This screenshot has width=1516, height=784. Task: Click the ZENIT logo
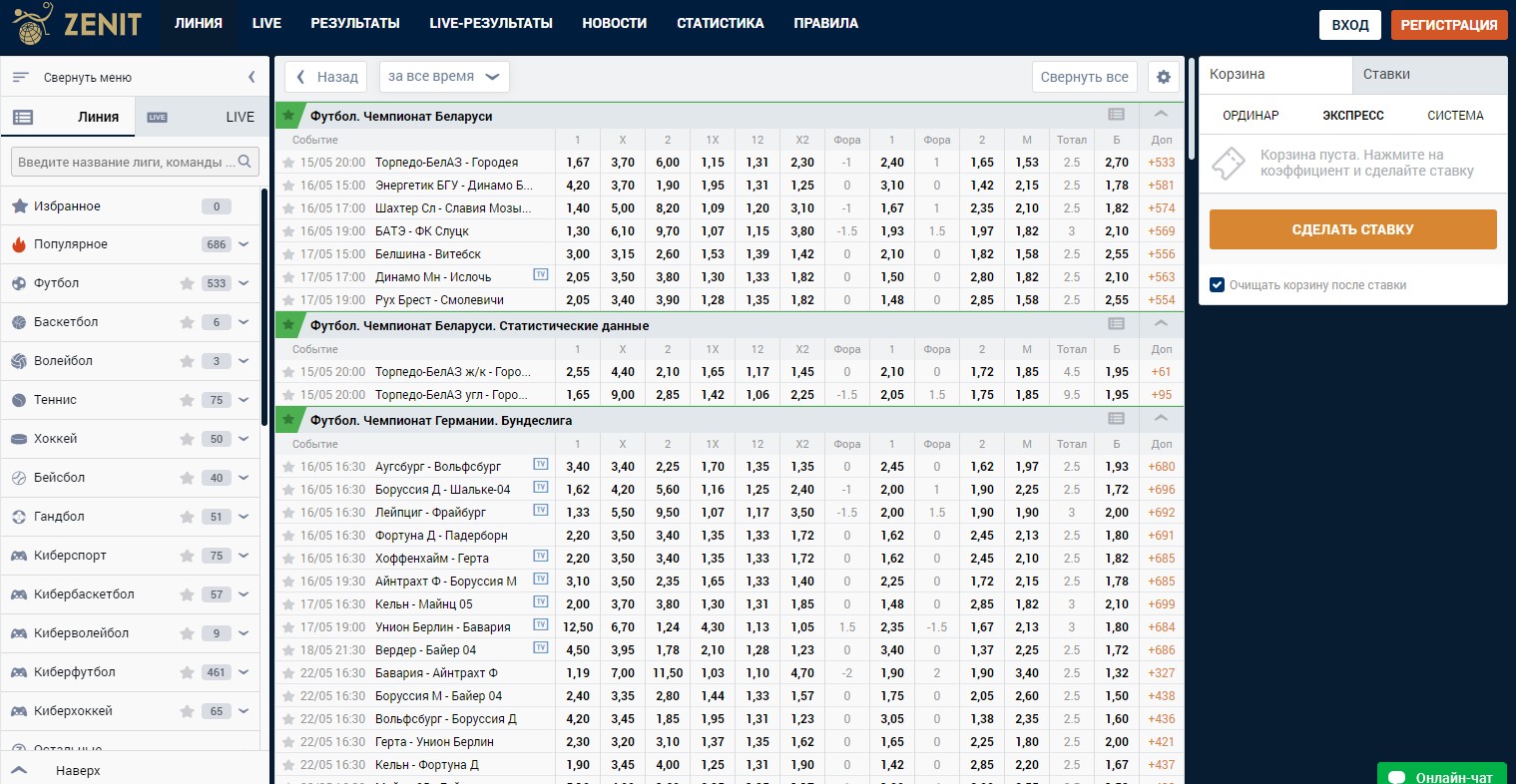[78, 23]
